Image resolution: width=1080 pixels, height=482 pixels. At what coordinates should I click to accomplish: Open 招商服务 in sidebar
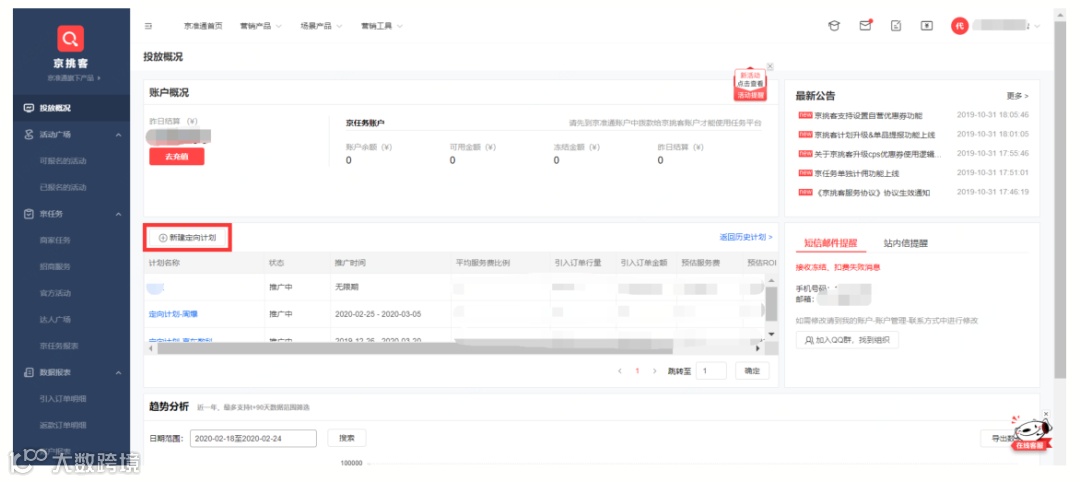[55, 266]
